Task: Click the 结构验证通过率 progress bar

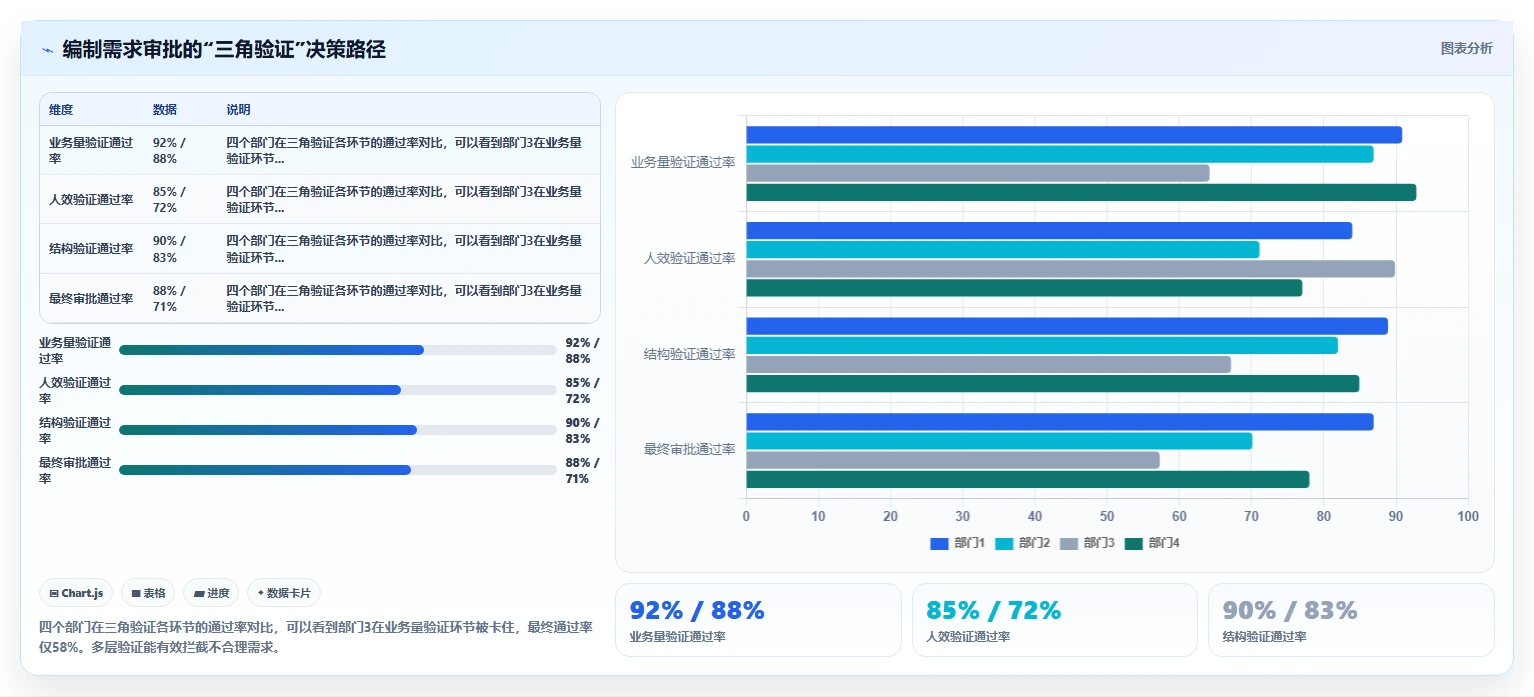Action: pos(338,430)
